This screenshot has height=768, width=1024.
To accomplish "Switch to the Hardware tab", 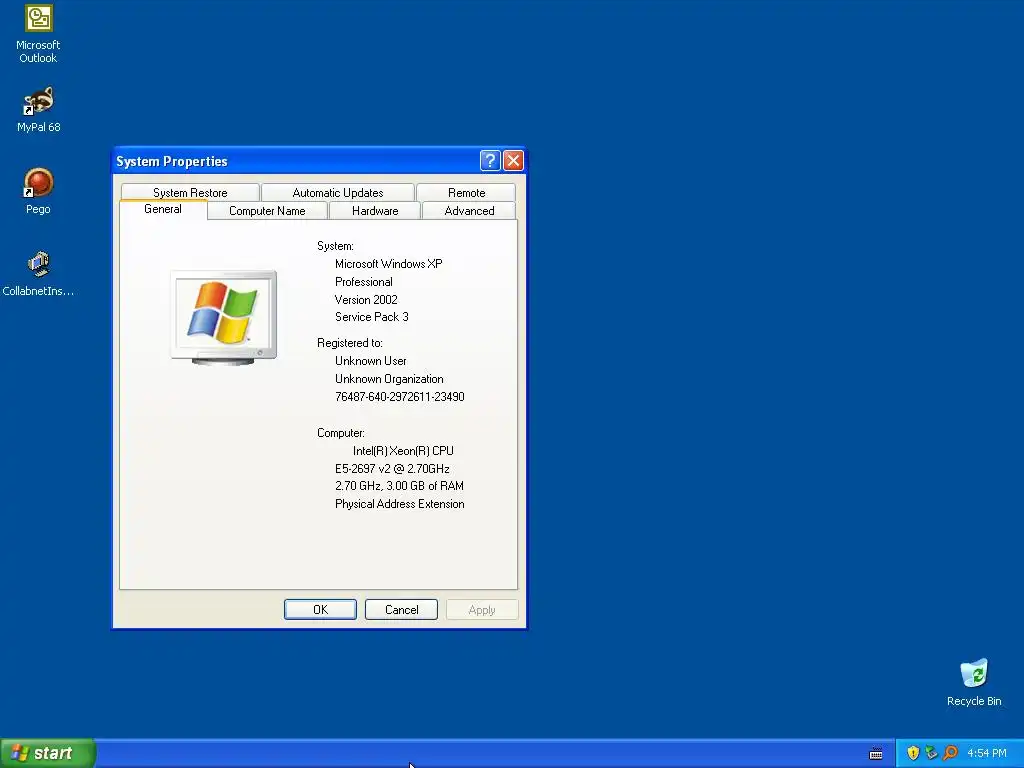I will coord(375,211).
